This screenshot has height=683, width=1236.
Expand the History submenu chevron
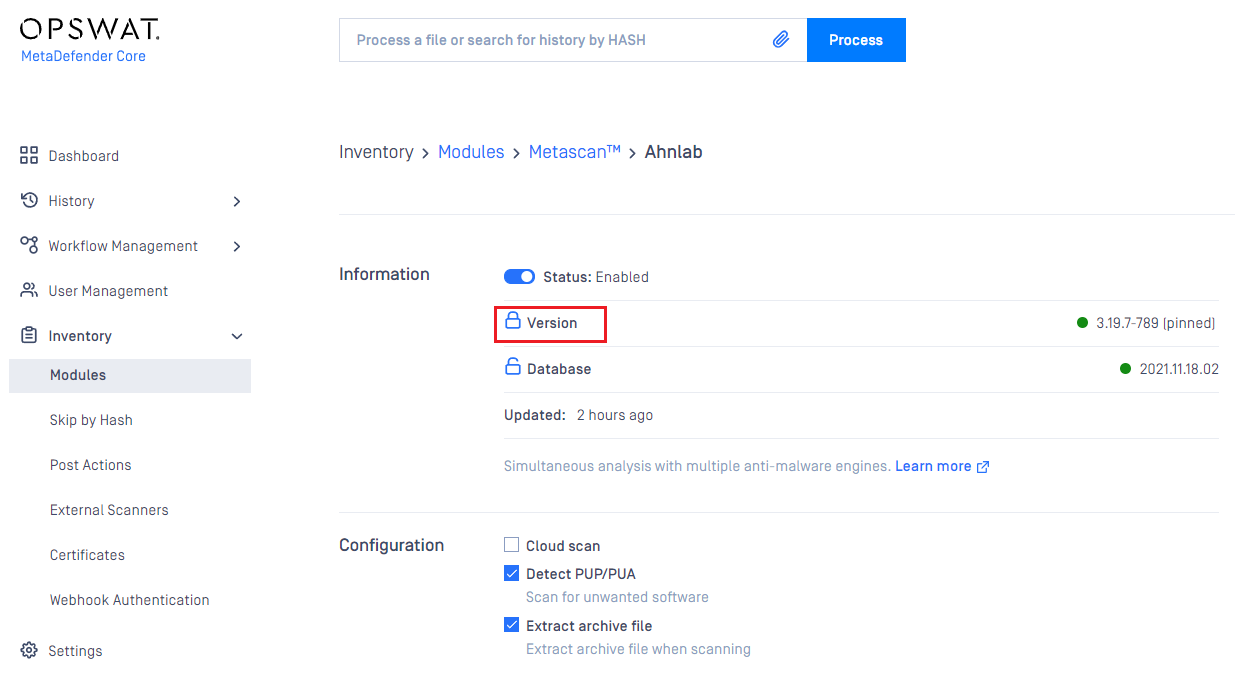coord(237,201)
